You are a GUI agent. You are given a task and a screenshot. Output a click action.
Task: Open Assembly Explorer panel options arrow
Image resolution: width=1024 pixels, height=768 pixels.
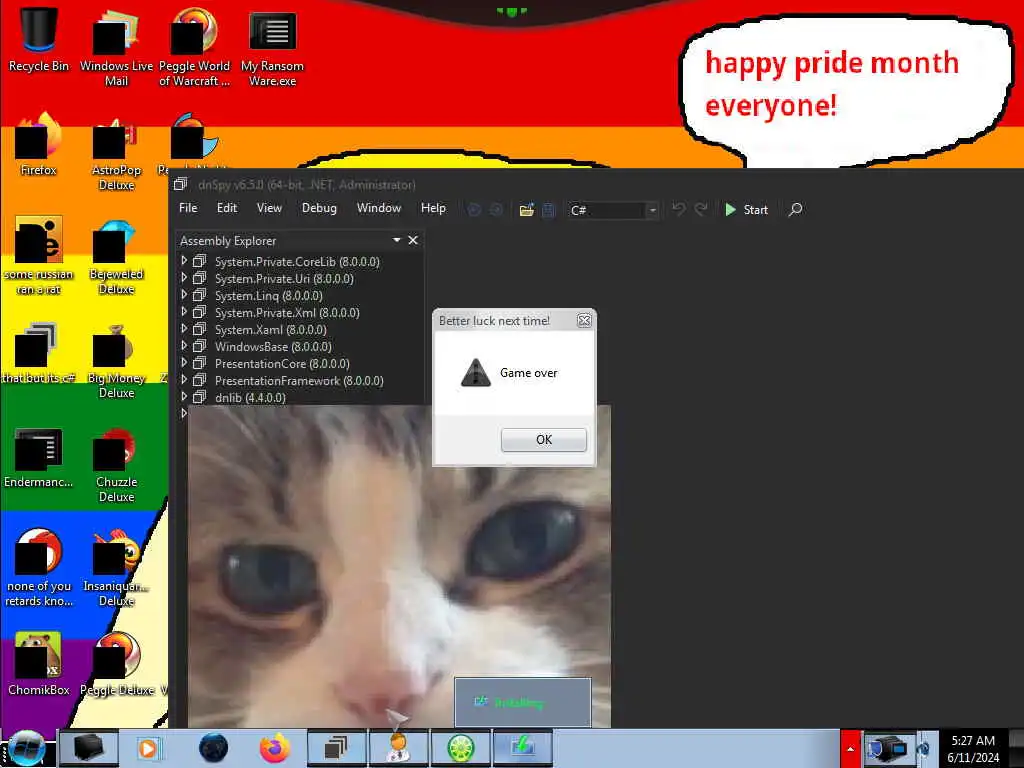click(x=396, y=240)
